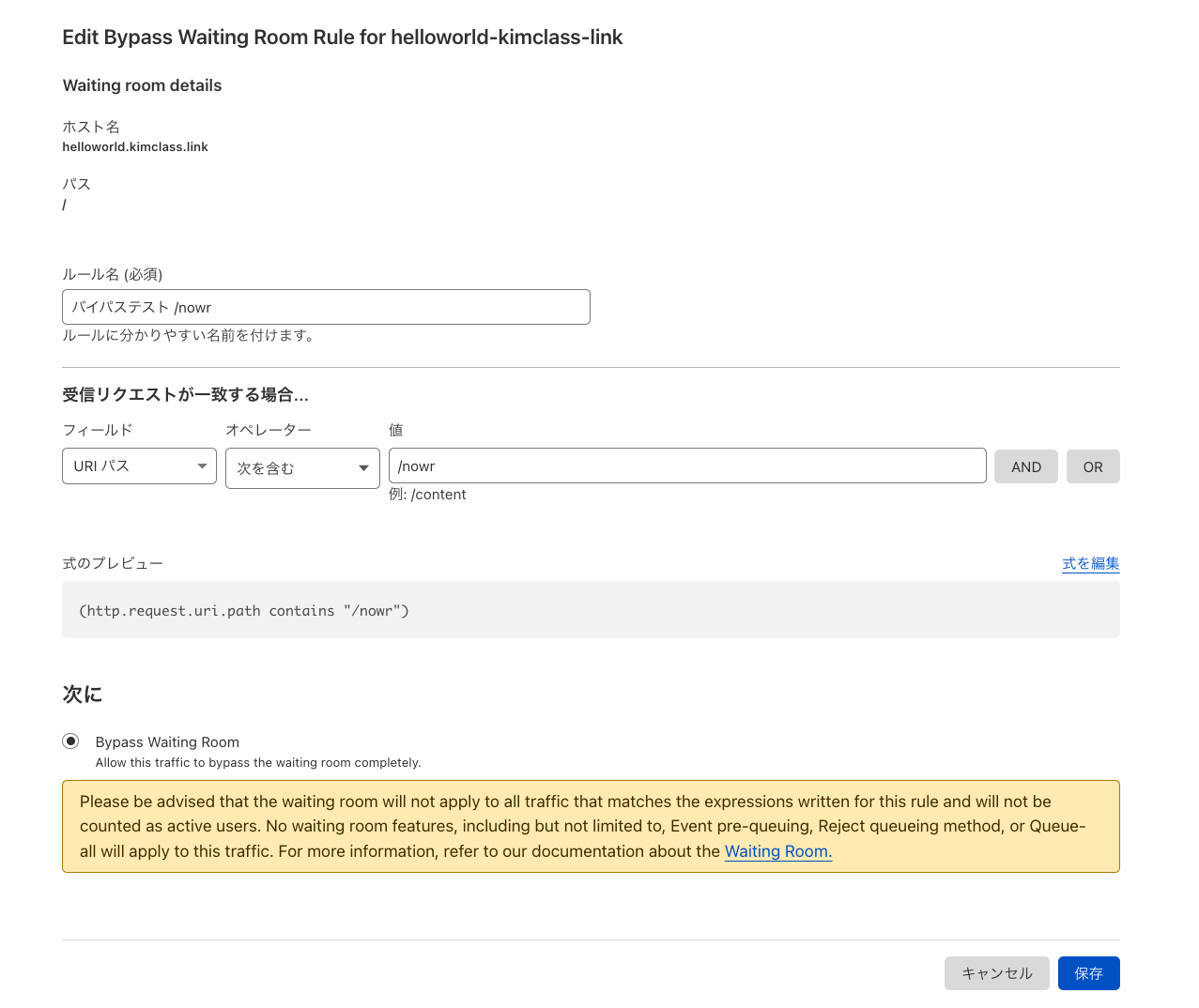Viewport: 1199px width, 1008px height.
Task: Click the 値 value field containing /nowr
Action: point(687,466)
